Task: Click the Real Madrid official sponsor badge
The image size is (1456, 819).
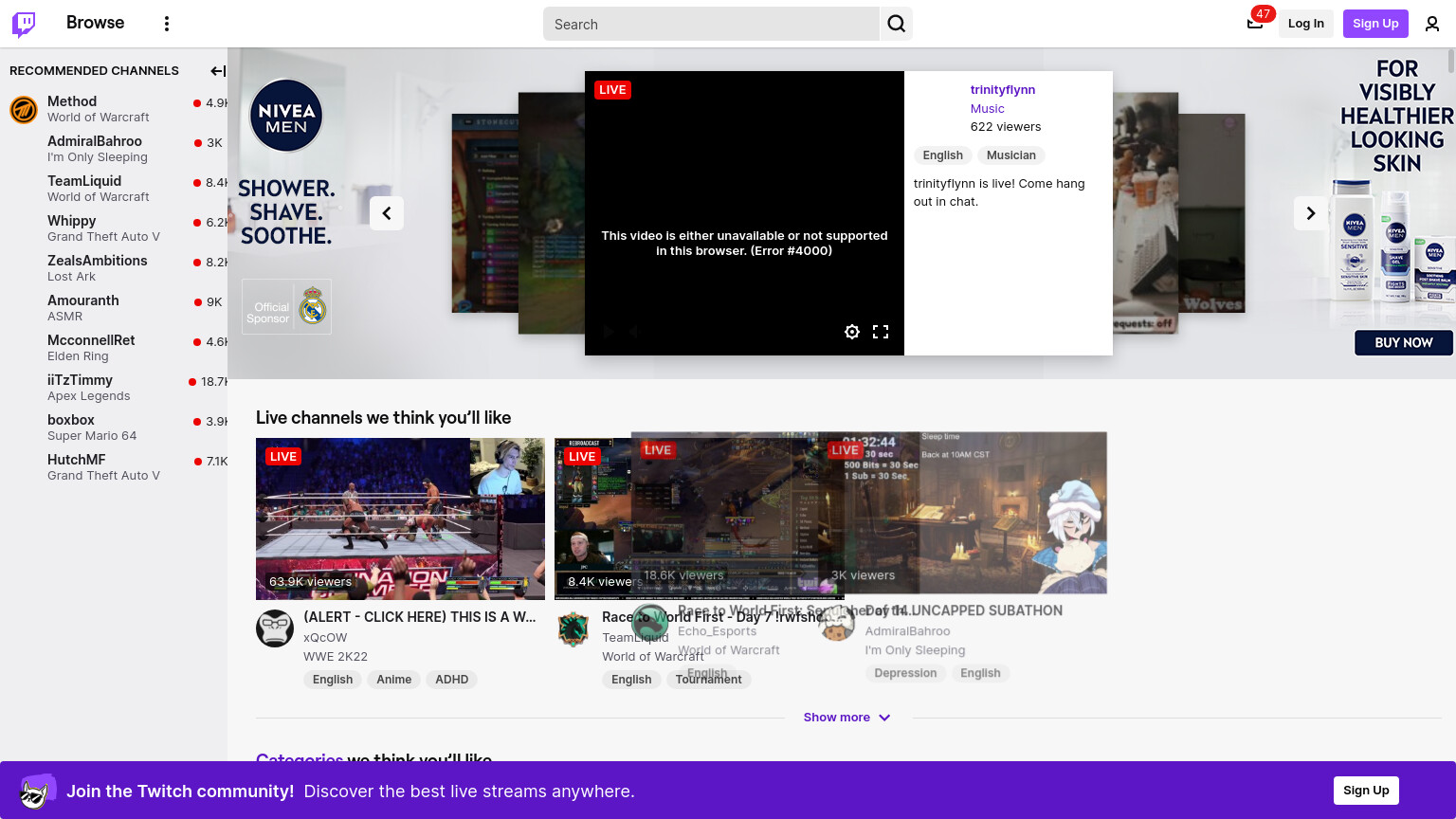Action: point(286,307)
